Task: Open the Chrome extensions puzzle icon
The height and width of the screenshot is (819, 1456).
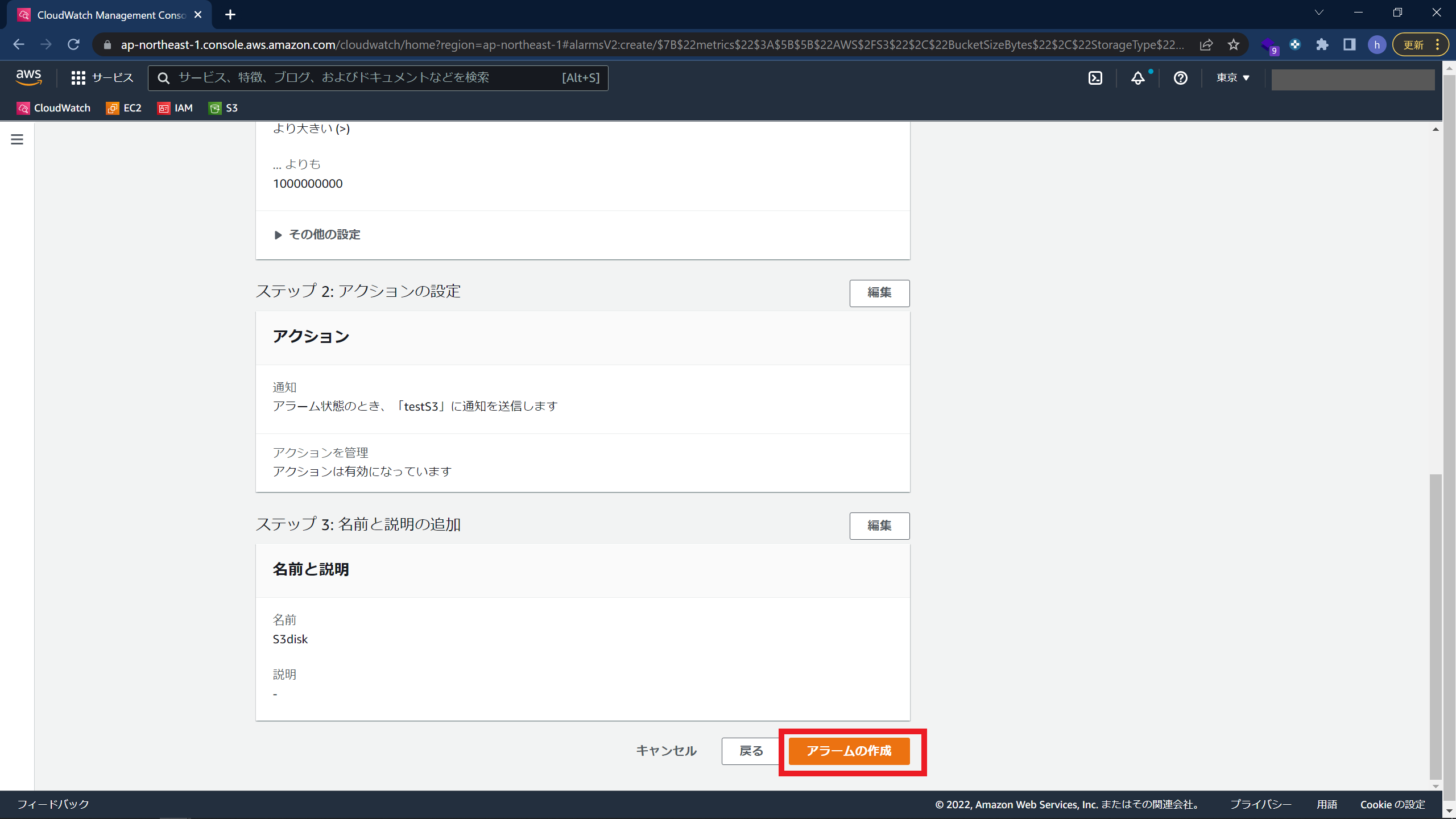Action: (1322, 44)
